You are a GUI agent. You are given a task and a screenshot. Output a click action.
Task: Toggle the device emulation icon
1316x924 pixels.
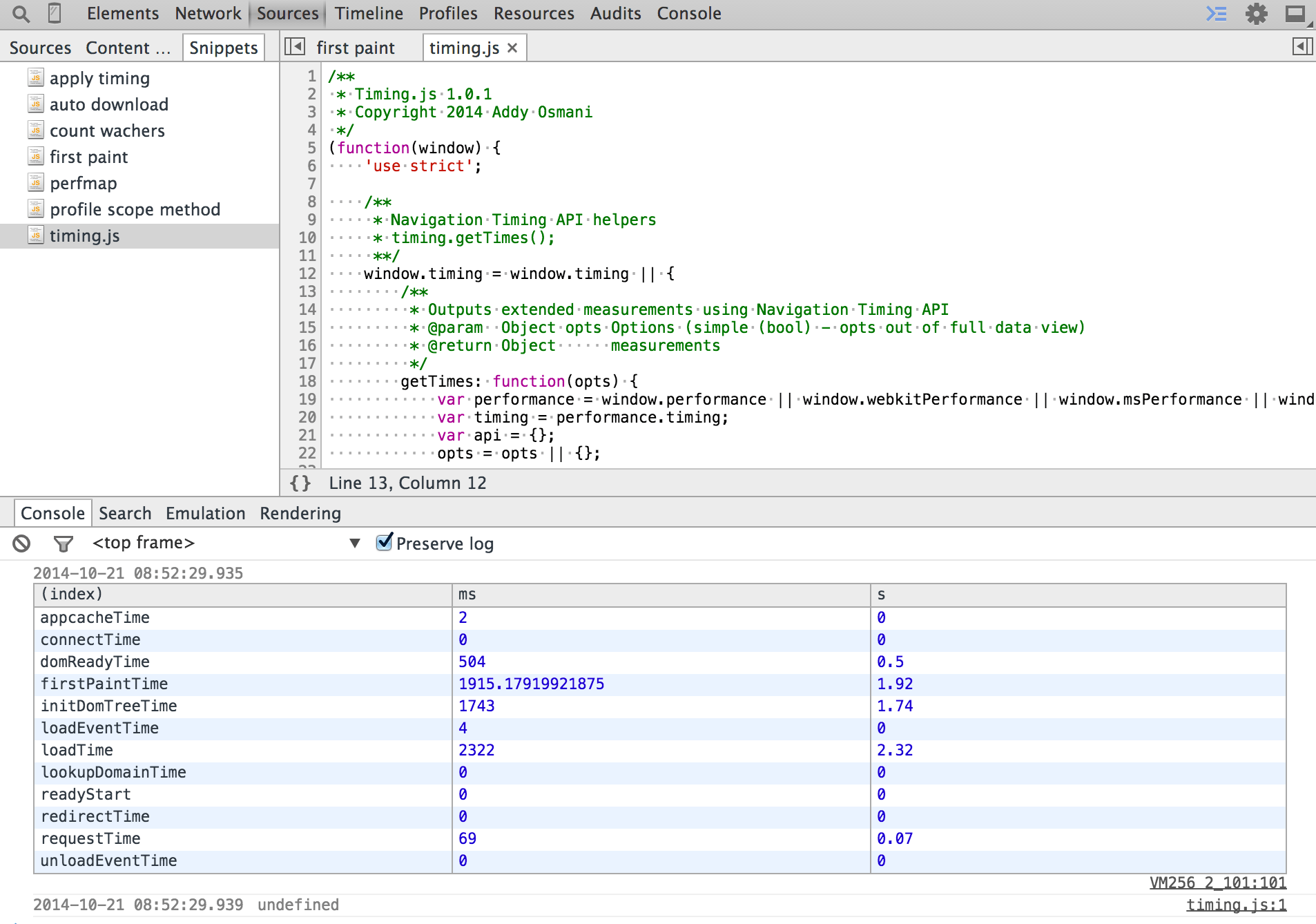56,12
